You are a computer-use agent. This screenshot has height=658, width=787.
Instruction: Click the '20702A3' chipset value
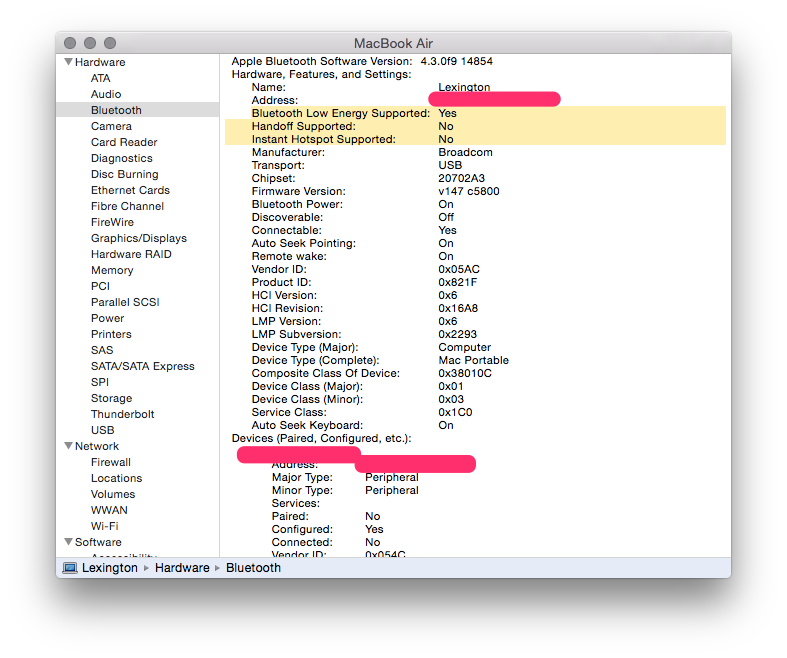pyautogui.click(x=461, y=178)
